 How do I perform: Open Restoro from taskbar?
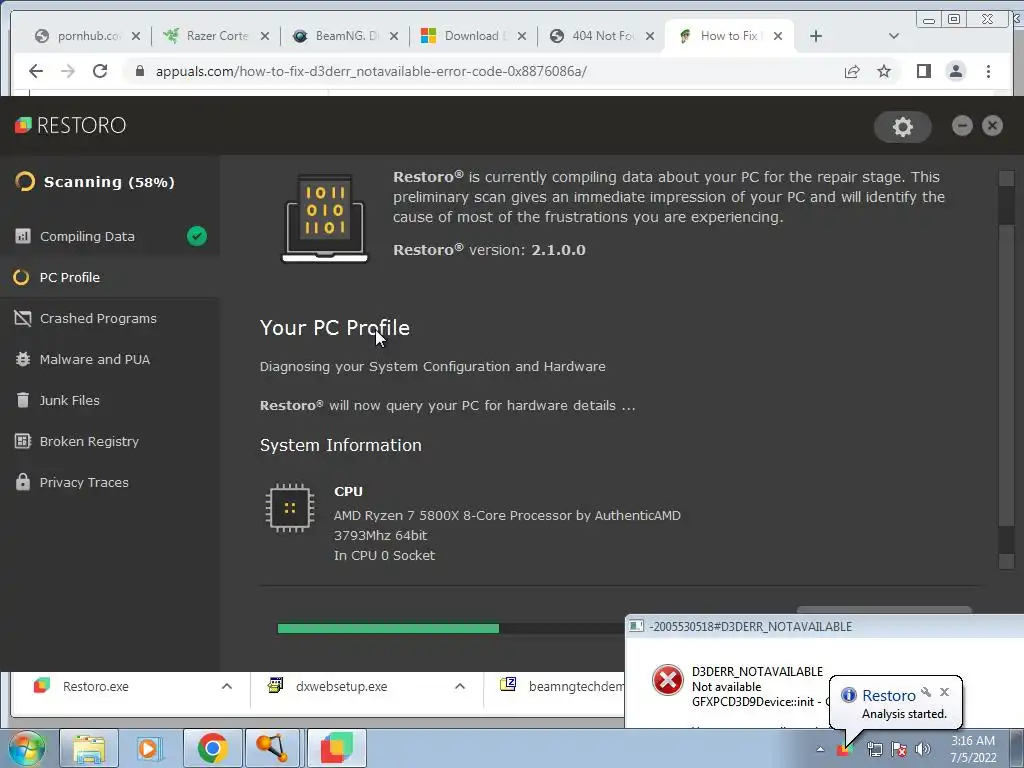tap(337, 748)
